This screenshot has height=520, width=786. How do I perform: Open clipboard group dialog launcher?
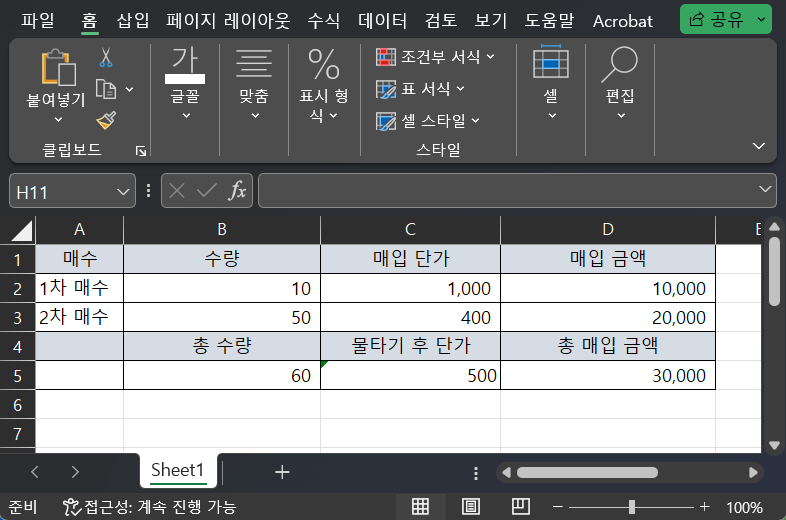[x=141, y=151]
